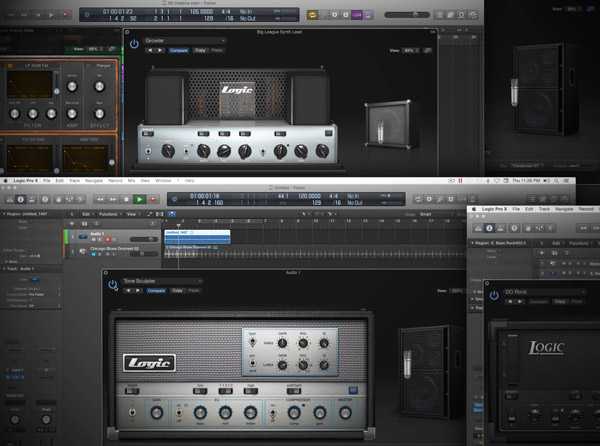Click the Forward button in main transport
The width and height of the screenshot is (600, 446).
113,199
